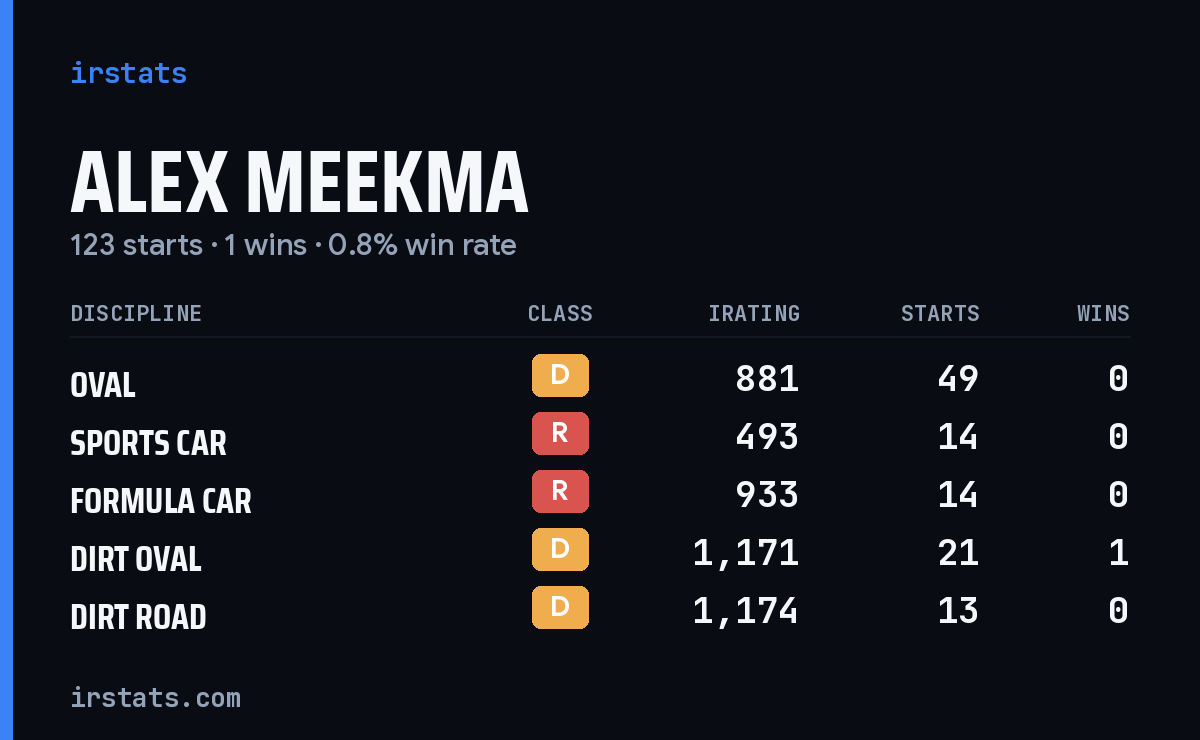Image resolution: width=1200 pixels, height=740 pixels.
Task: Click the 123 starts summary line
Action: (x=293, y=245)
